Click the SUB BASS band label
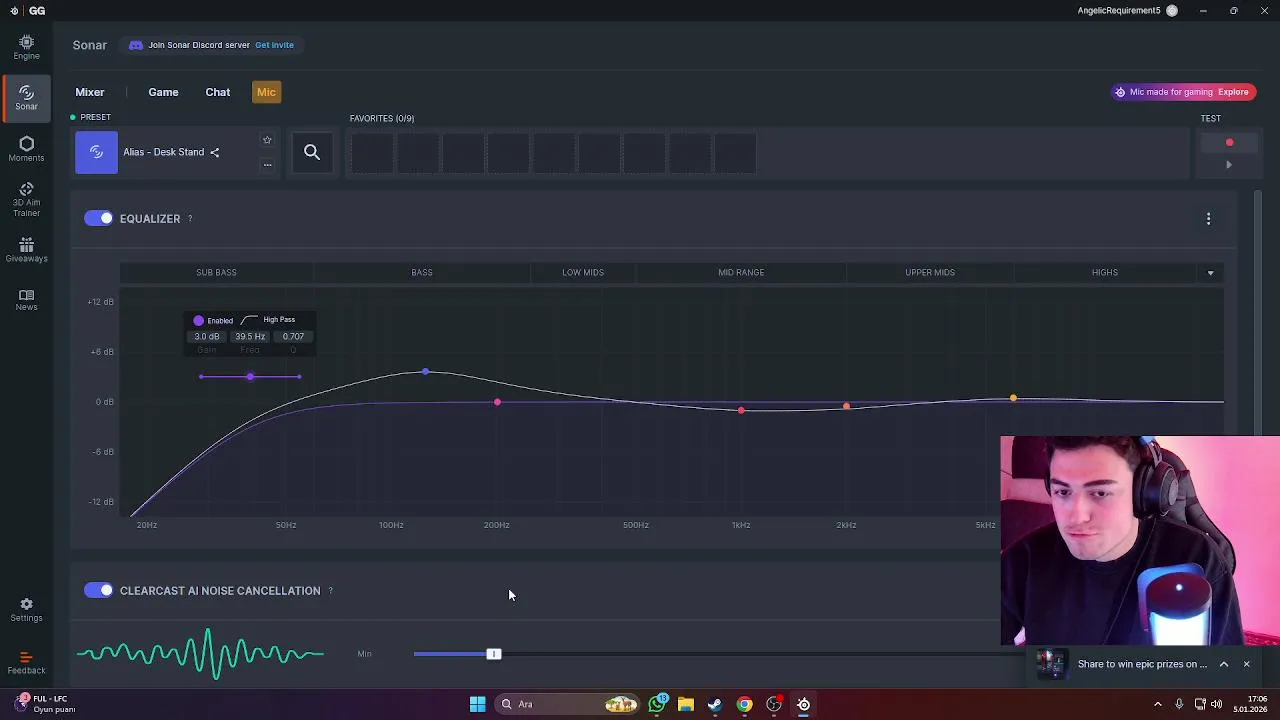Image resolution: width=1280 pixels, height=720 pixels. click(x=216, y=272)
